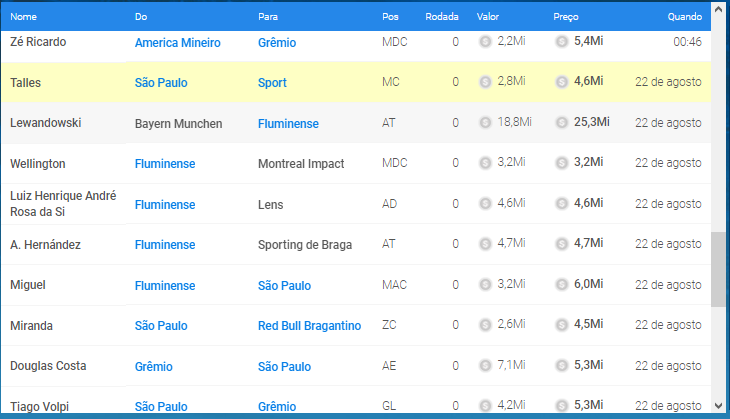Click coin icon next to Talles' 2,8Mi value
Screen dimensions: 730x419
coord(485,82)
